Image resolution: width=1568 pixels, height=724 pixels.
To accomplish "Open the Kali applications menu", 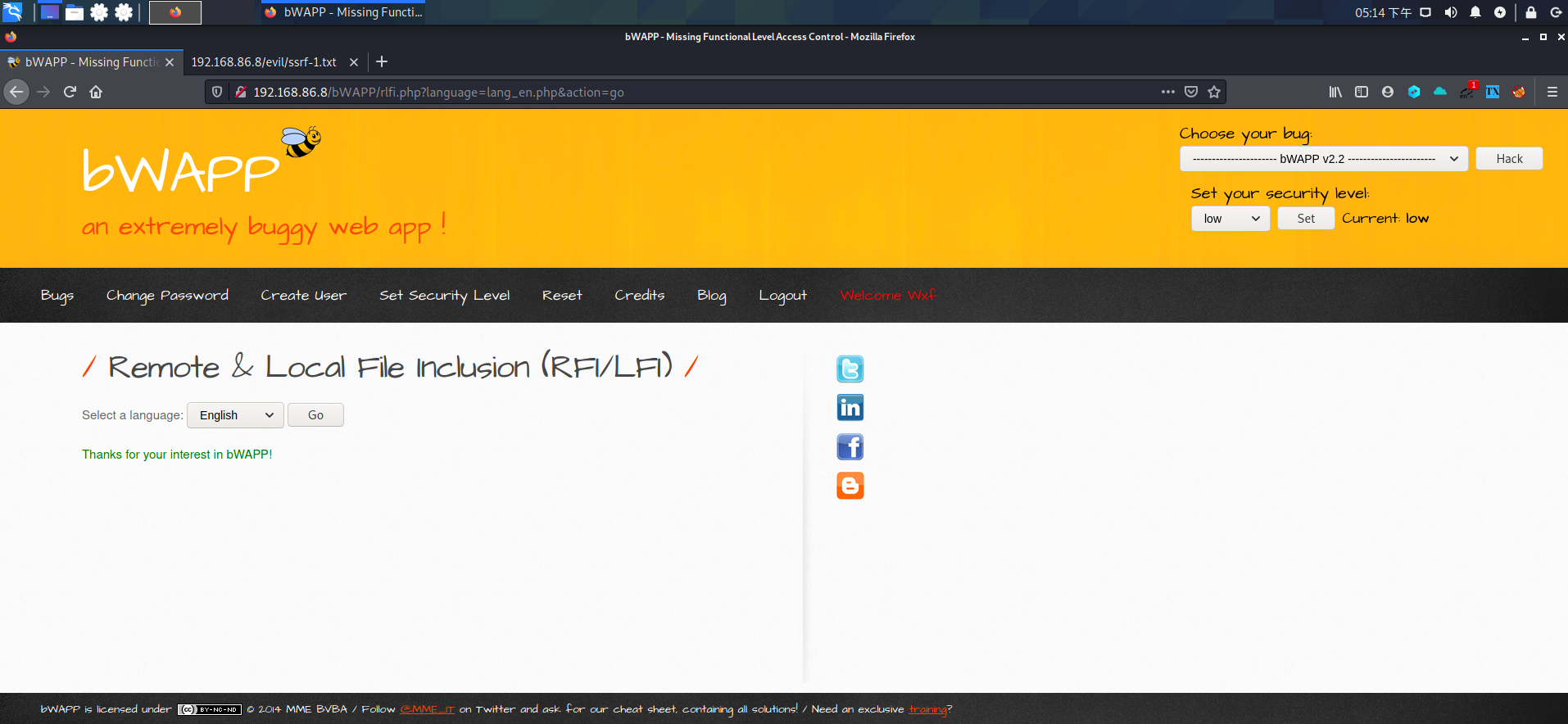I will click(12, 12).
